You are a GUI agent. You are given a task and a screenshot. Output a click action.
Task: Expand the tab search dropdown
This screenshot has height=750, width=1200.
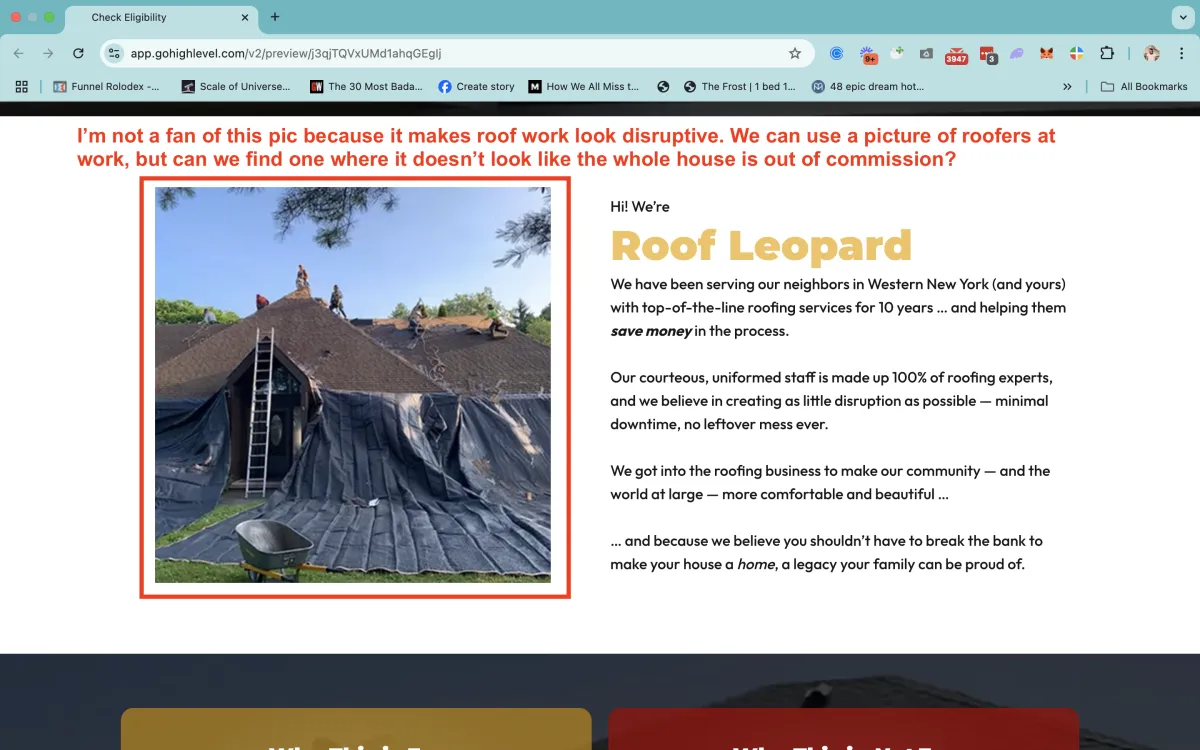pyautogui.click(x=1181, y=17)
